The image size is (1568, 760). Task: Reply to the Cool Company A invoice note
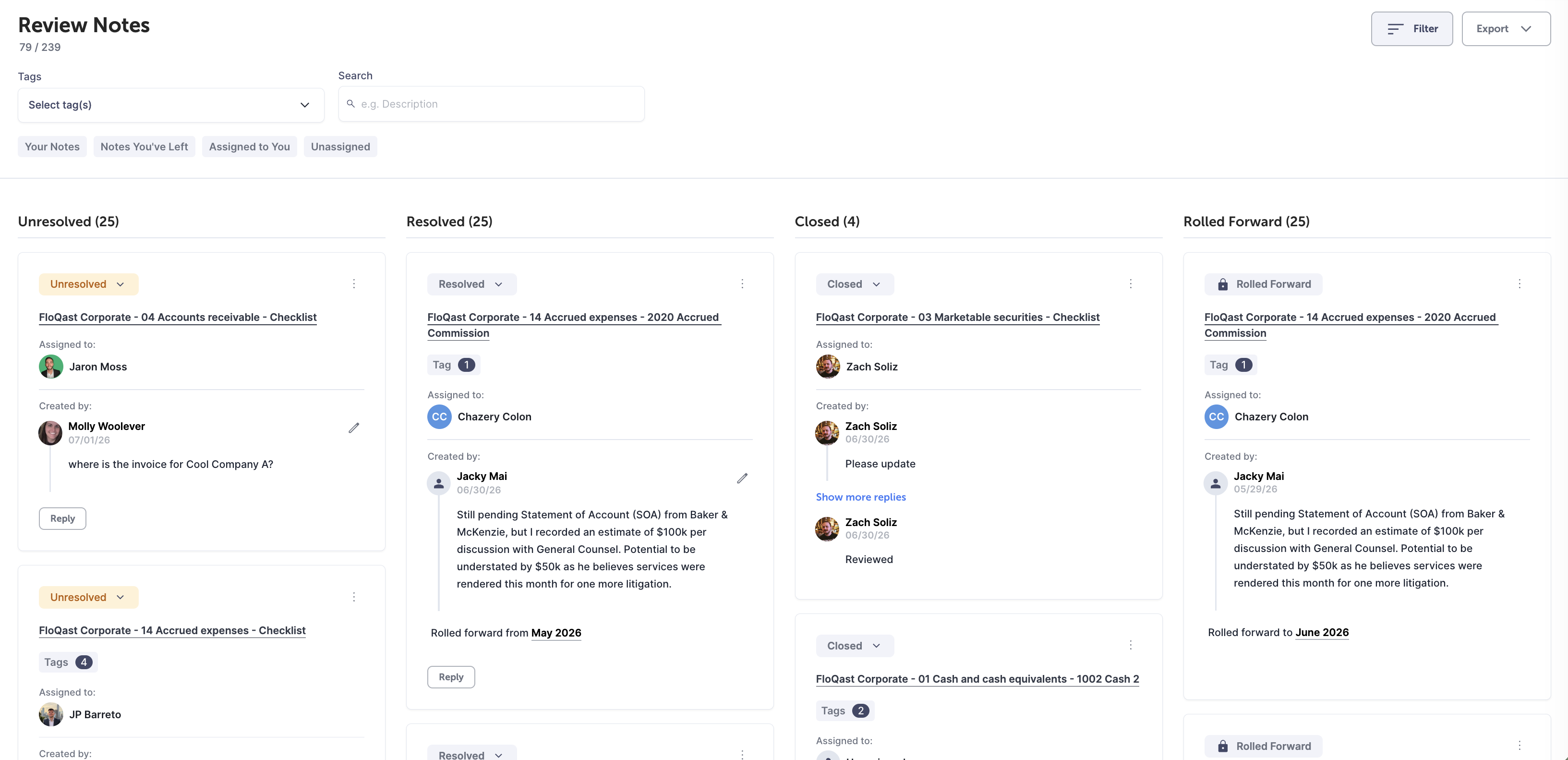[62, 518]
